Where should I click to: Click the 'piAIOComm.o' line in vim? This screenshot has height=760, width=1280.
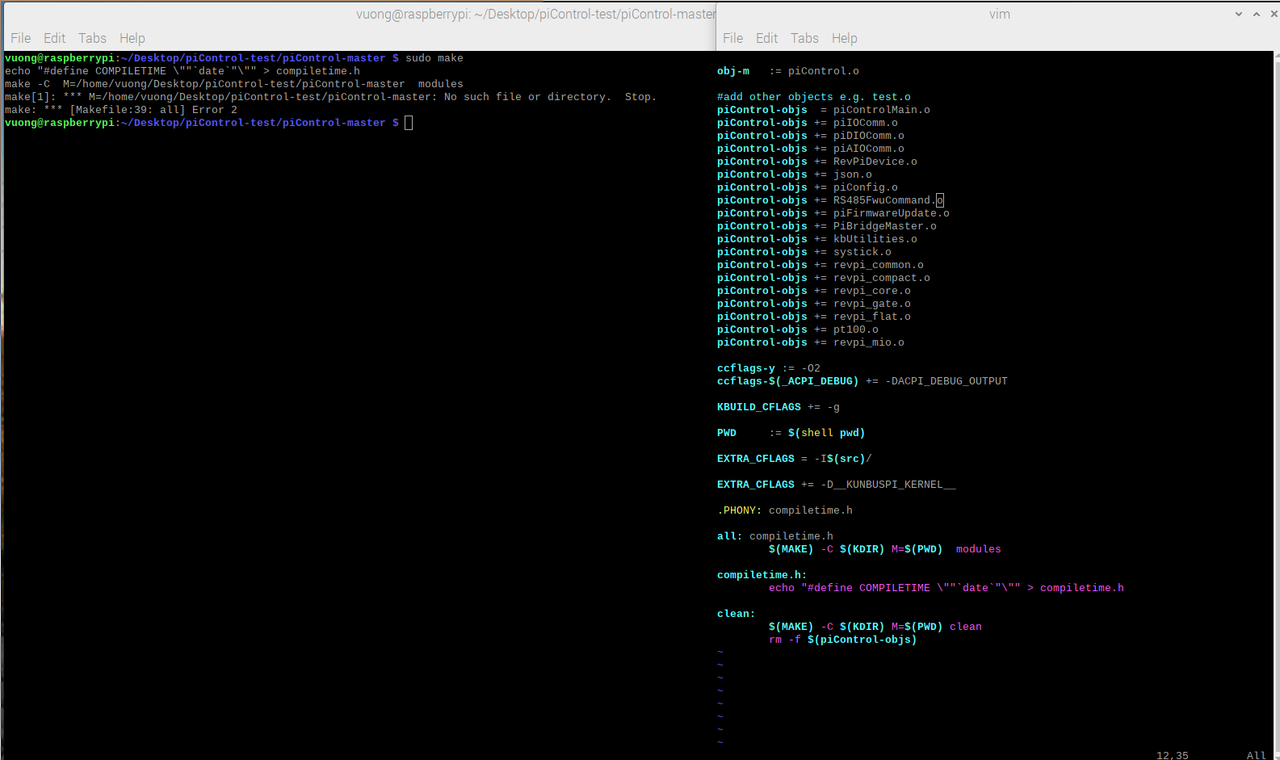(811, 150)
